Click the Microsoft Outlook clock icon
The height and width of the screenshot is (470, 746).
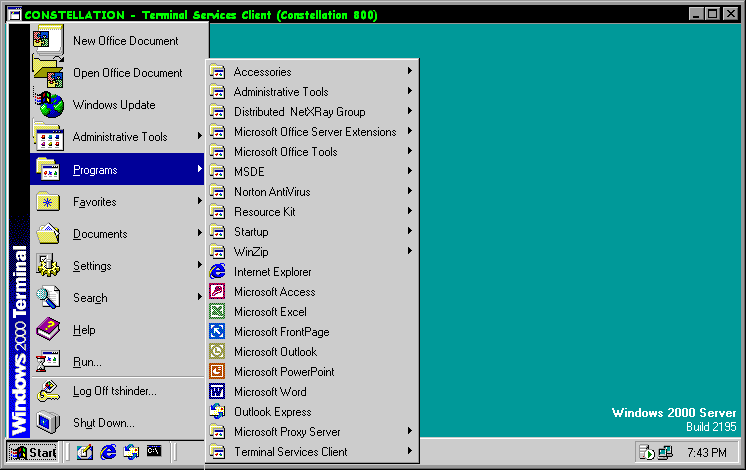click(x=217, y=352)
